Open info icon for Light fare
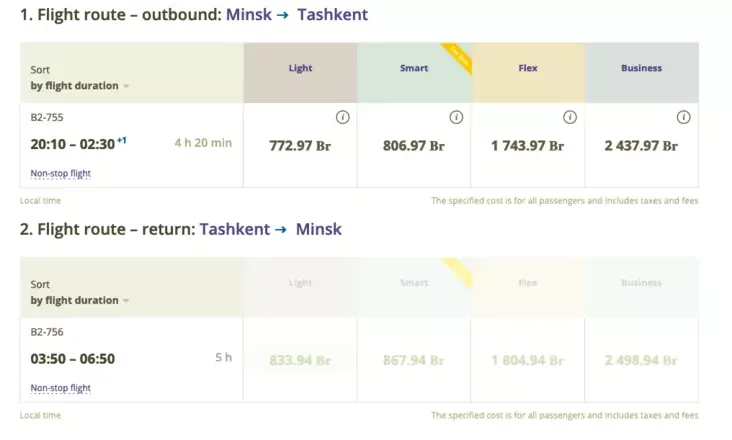Image resolution: width=732 pixels, height=440 pixels. tap(343, 117)
